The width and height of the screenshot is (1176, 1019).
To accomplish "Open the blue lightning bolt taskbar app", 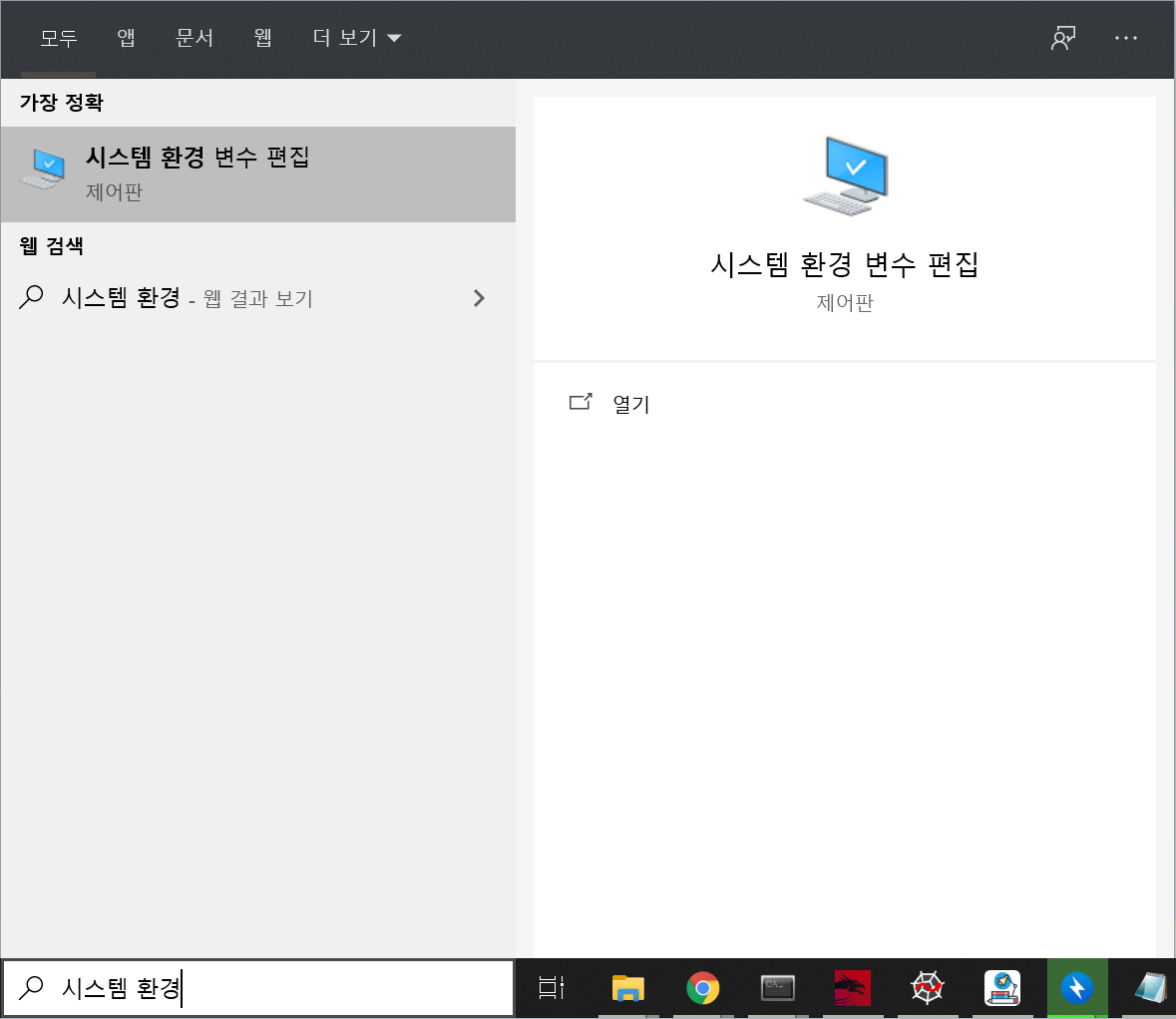I will click(x=1077, y=988).
